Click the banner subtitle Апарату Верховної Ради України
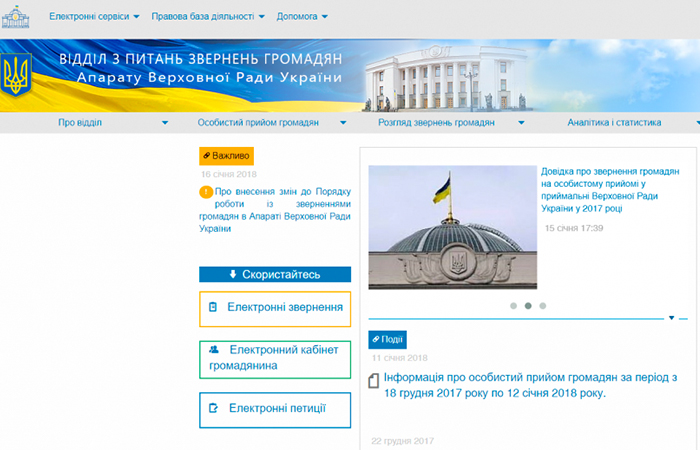Viewport: 700px width, 450px height. 209,78
